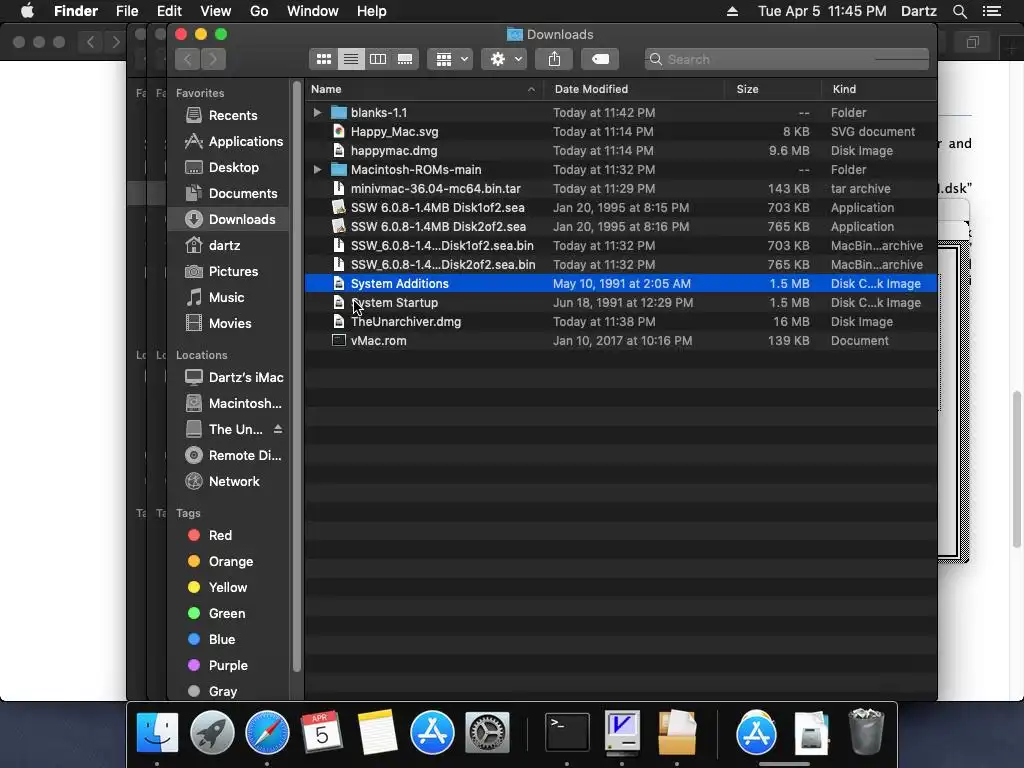Select SSW 6.0.8-1.4MB Disk2of2.sea
Image resolution: width=1024 pixels, height=768 pixels.
[620, 227]
